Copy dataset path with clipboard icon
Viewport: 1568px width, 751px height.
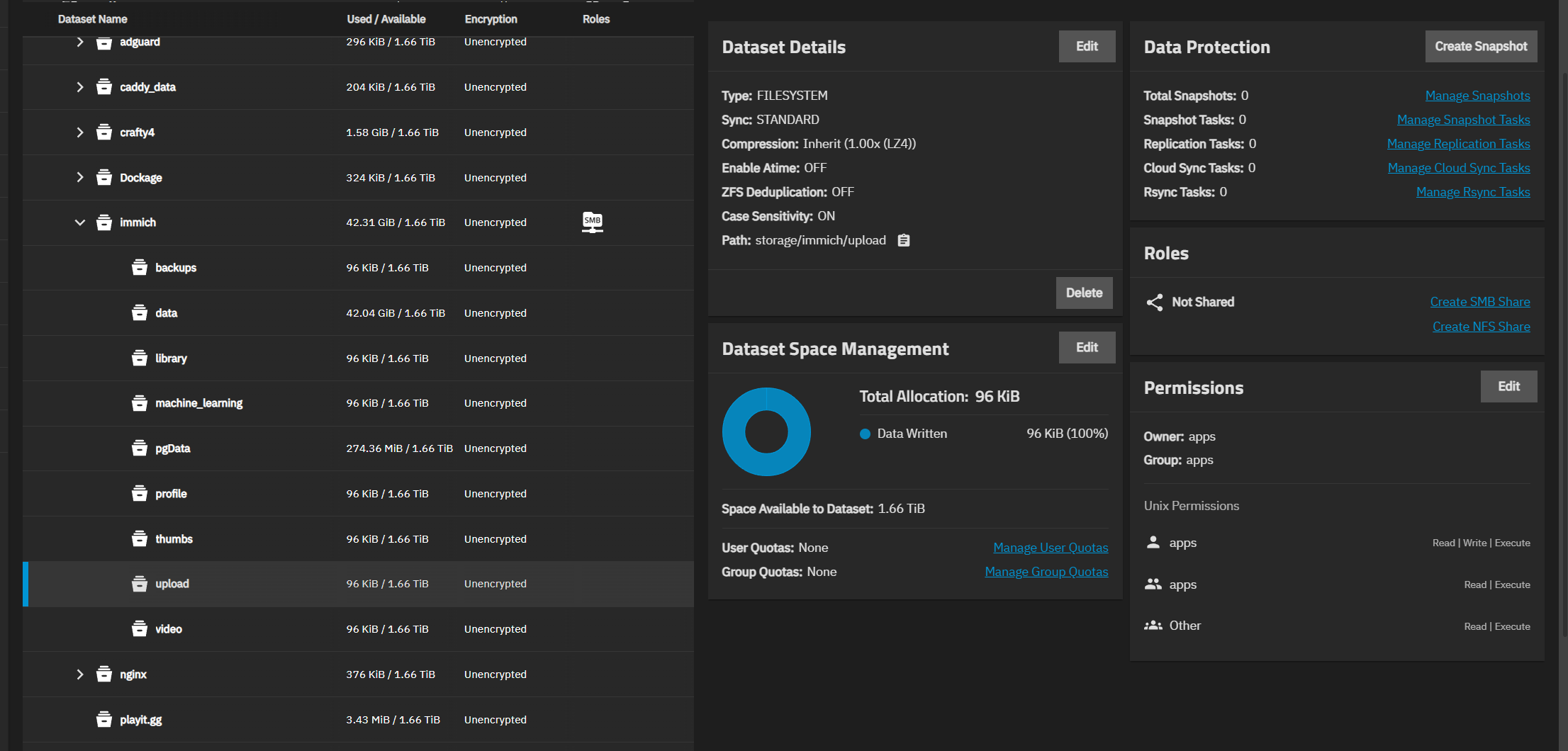click(x=903, y=241)
